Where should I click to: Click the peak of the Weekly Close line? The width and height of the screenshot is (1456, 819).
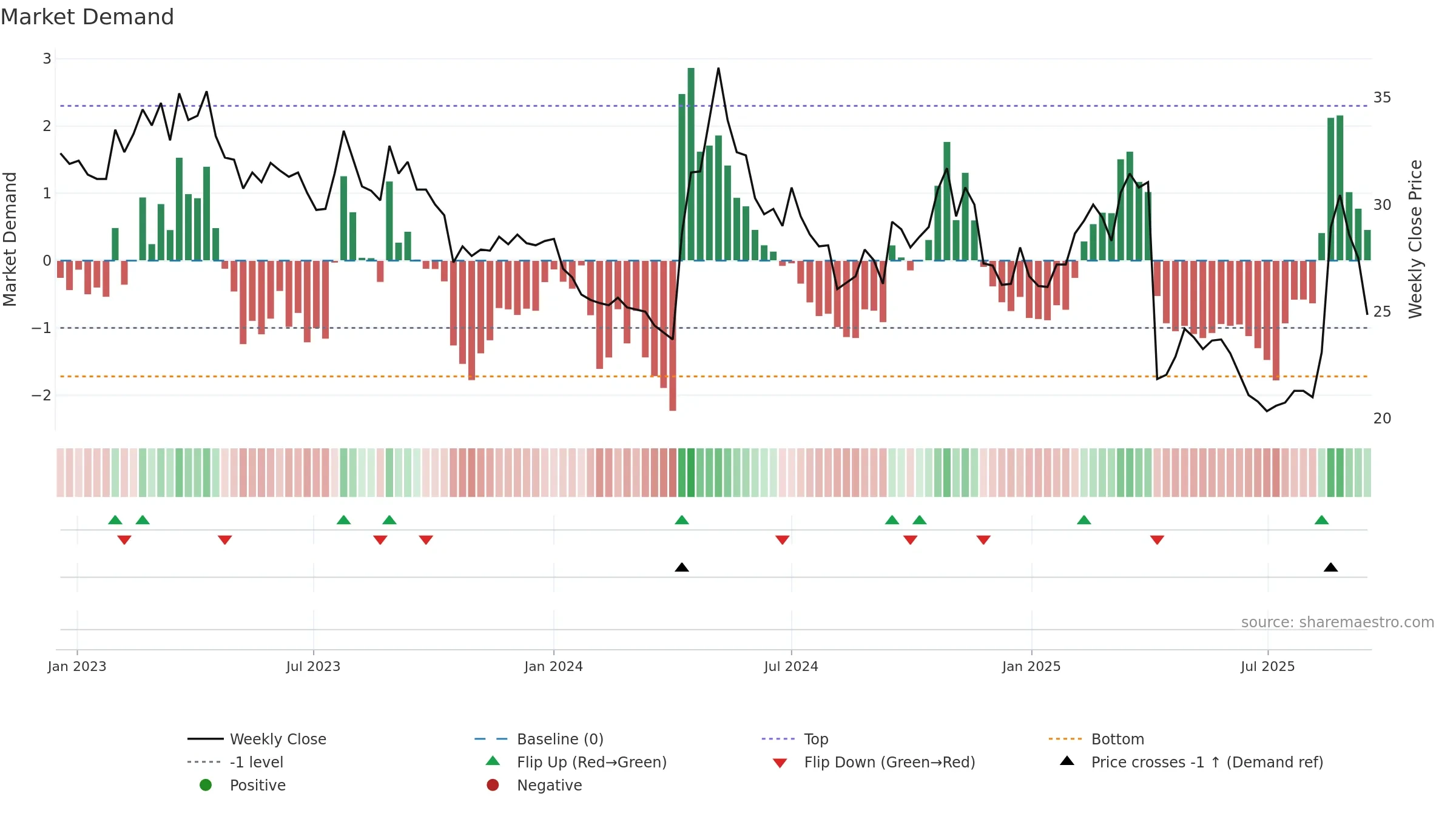[718, 69]
